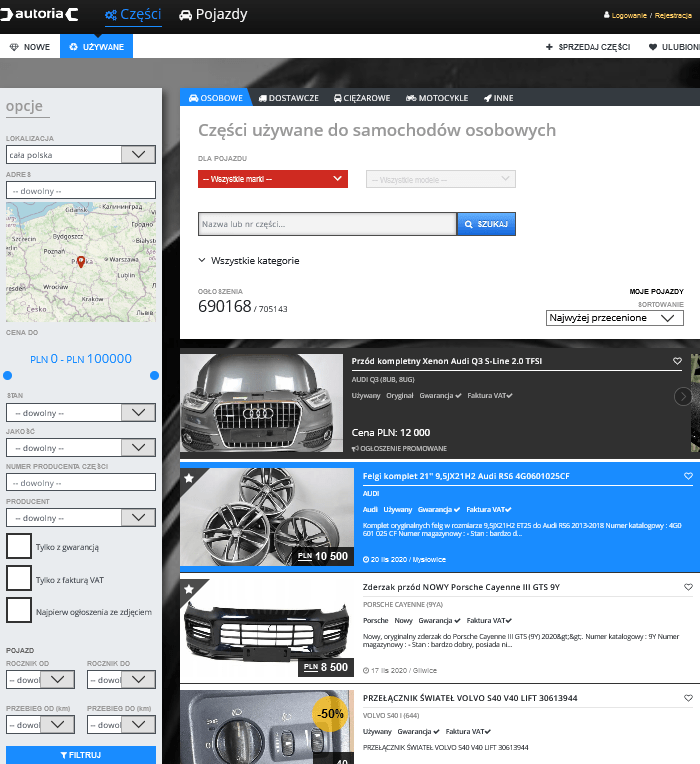Open the Porsche bumper thumbnail

pos(267,628)
